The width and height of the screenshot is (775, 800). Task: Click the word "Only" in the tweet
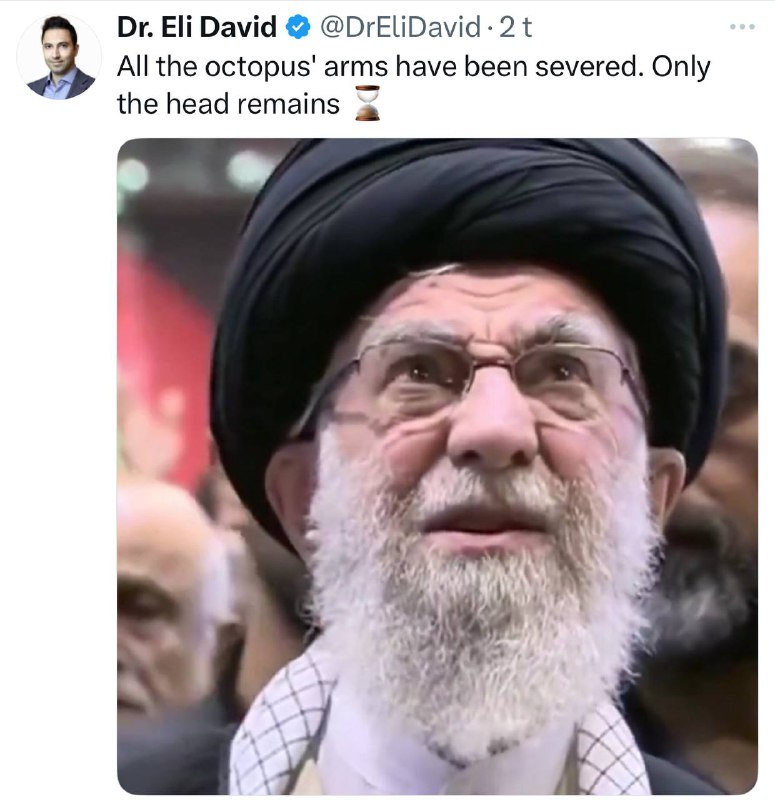click(681, 67)
